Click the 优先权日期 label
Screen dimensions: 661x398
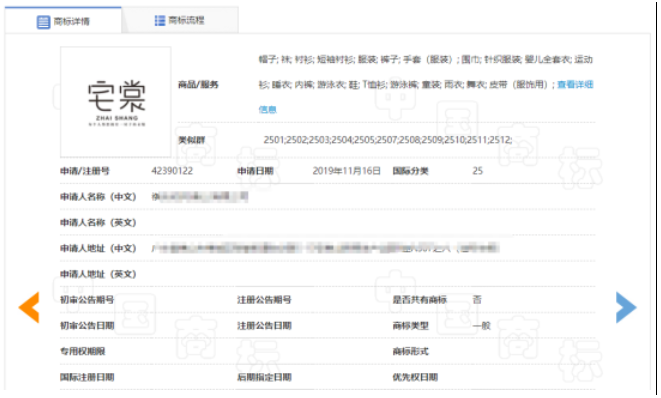pyautogui.click(x=415, y=377)
